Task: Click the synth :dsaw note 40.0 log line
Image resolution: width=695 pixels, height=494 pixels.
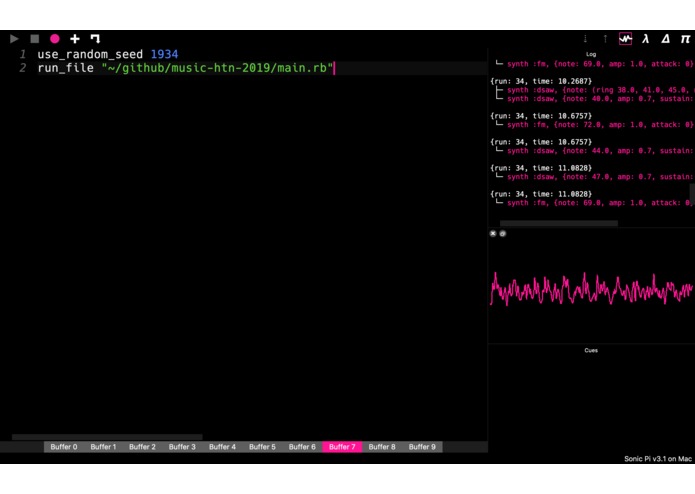Action: [x=600, y=98]
